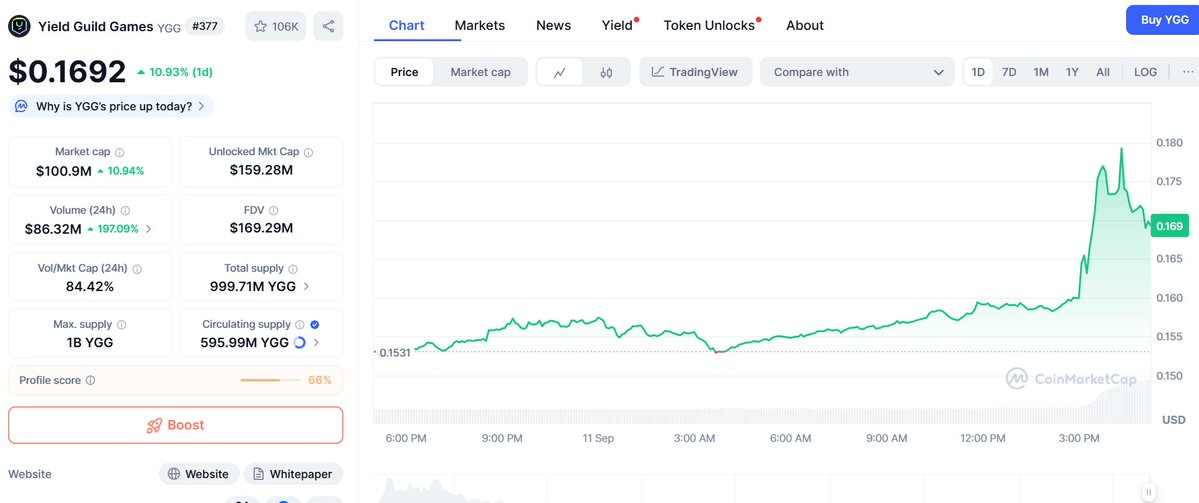Click the Profile score 66% progress bar
Image resolution: width=1199 pixels, height=503 pixels.
coord(271,380)
